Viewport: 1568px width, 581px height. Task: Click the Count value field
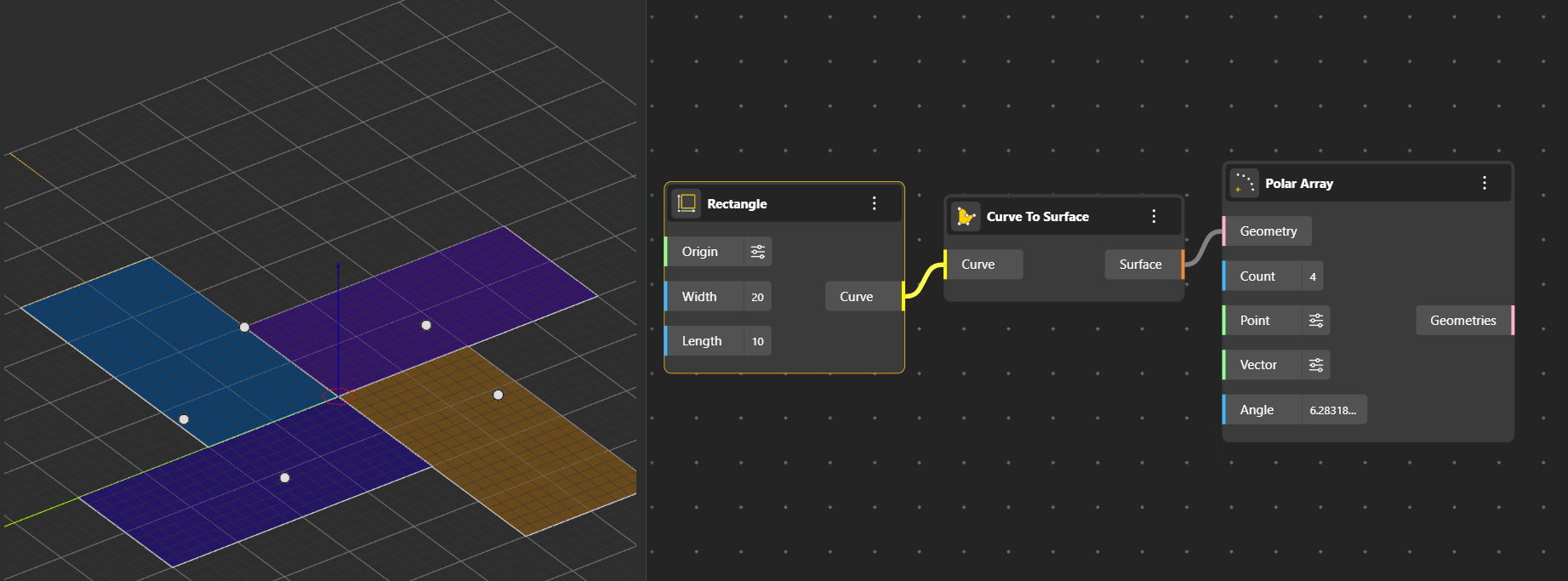coord(1313,276)
